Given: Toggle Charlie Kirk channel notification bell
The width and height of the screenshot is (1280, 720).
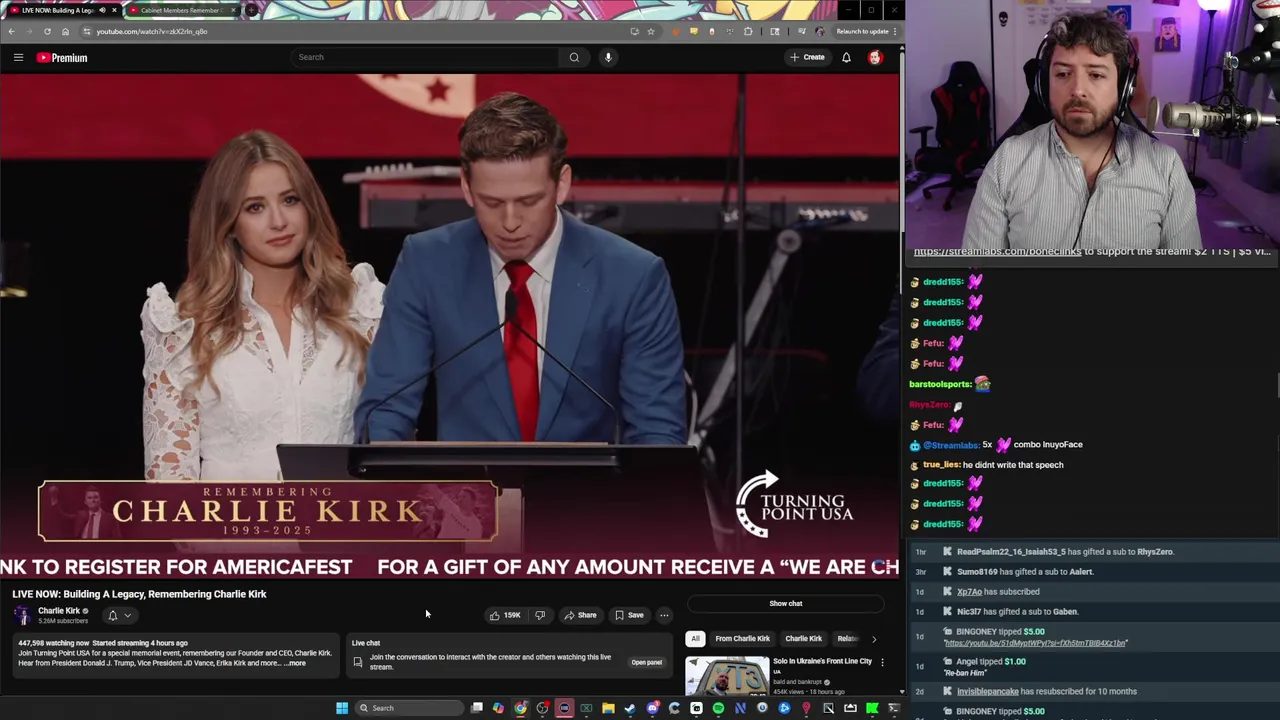Looking at the screenshot, I should point(113,615).
